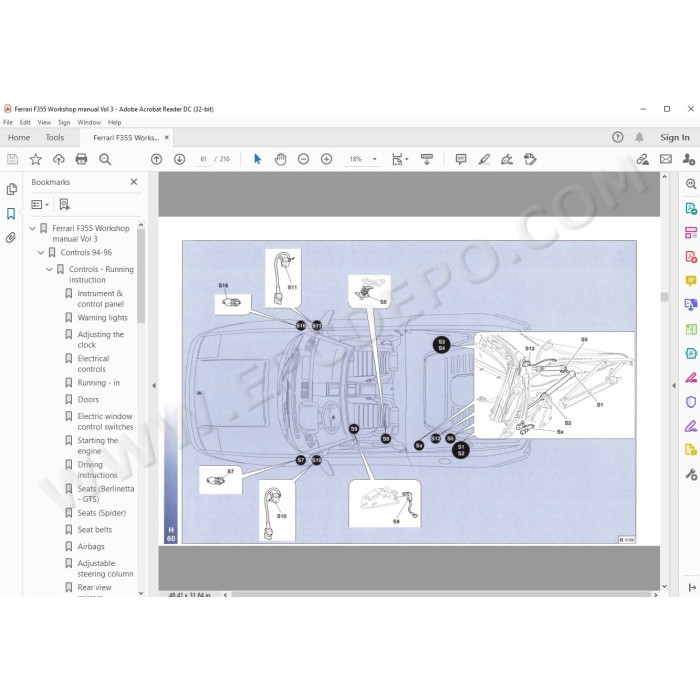Click the page number field showing 61
Viewport: 700px width, 700px height.
tap(204, 159)
